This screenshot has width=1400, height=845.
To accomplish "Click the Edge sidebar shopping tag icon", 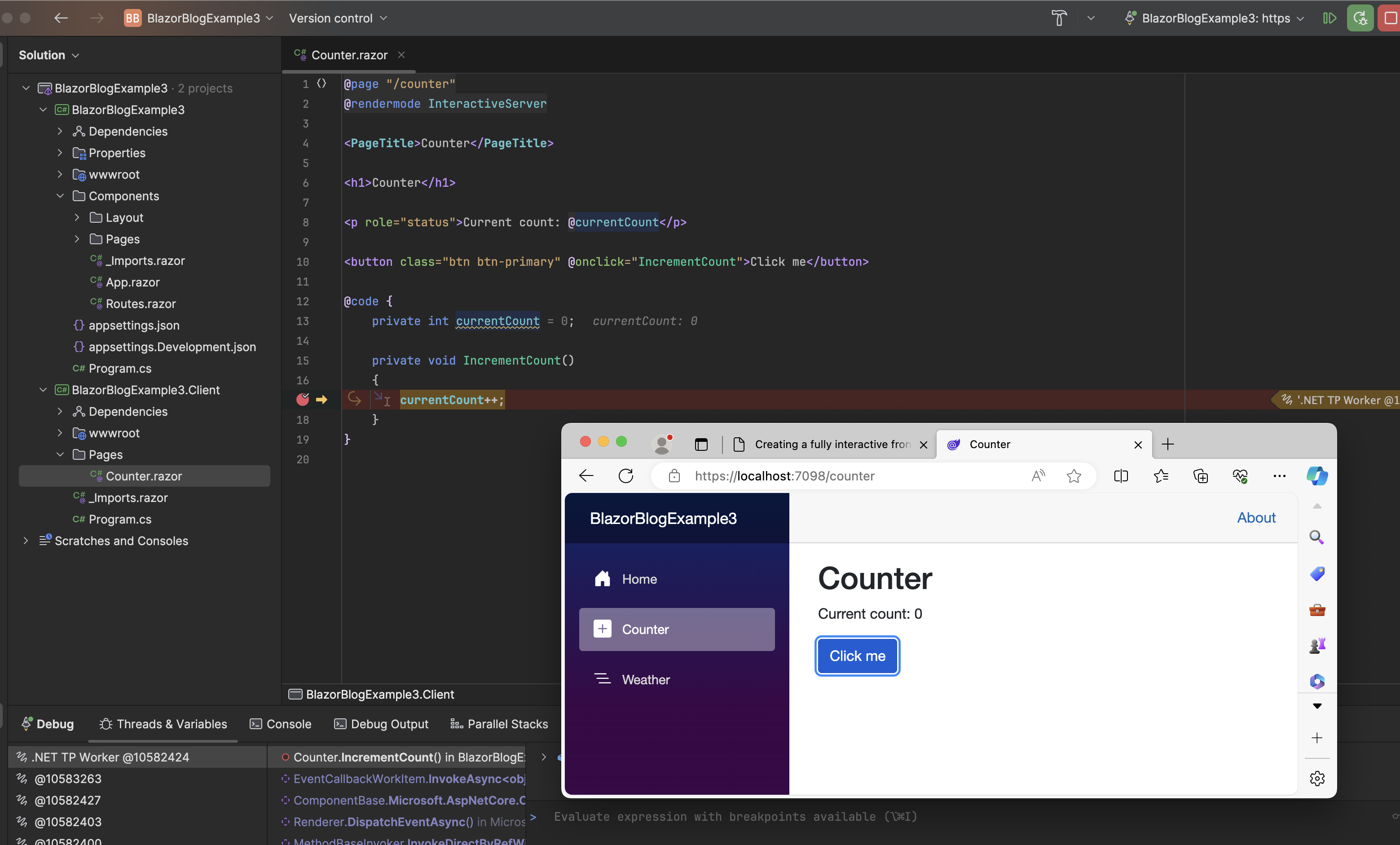I will coord(1316,573).
